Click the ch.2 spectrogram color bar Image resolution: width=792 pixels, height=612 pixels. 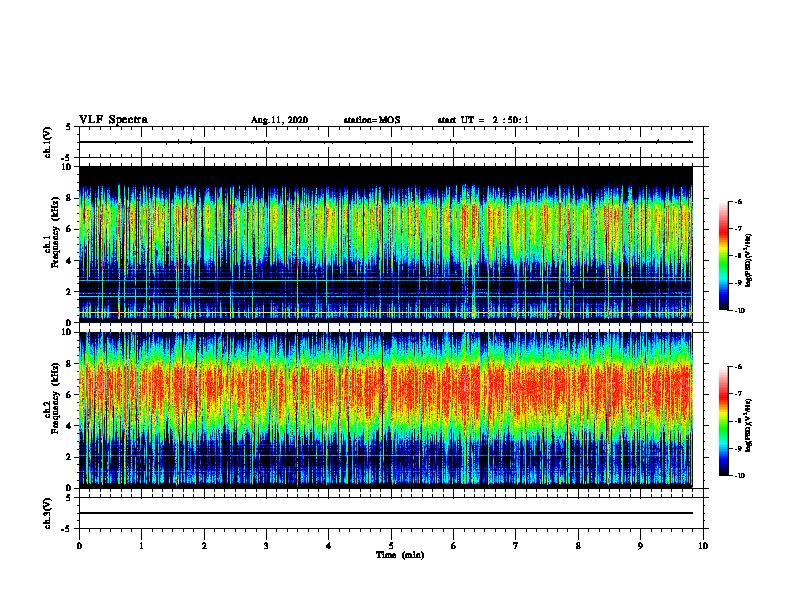pyautogui.click(x=723, y=421)
